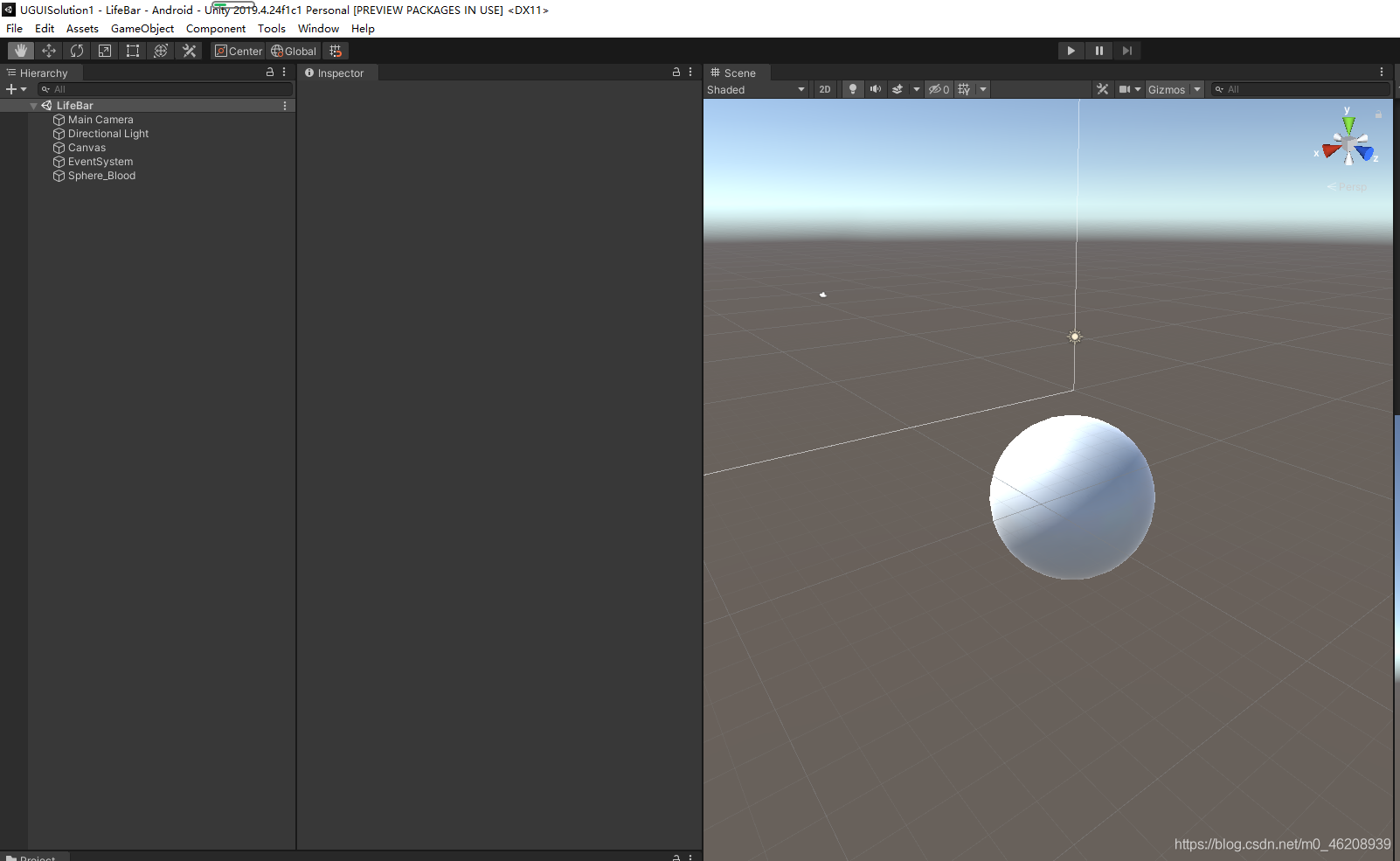Toggle scene grid visibility icon
The height and width of the screenshot is (861, 1400).
(x=964, y=89)
